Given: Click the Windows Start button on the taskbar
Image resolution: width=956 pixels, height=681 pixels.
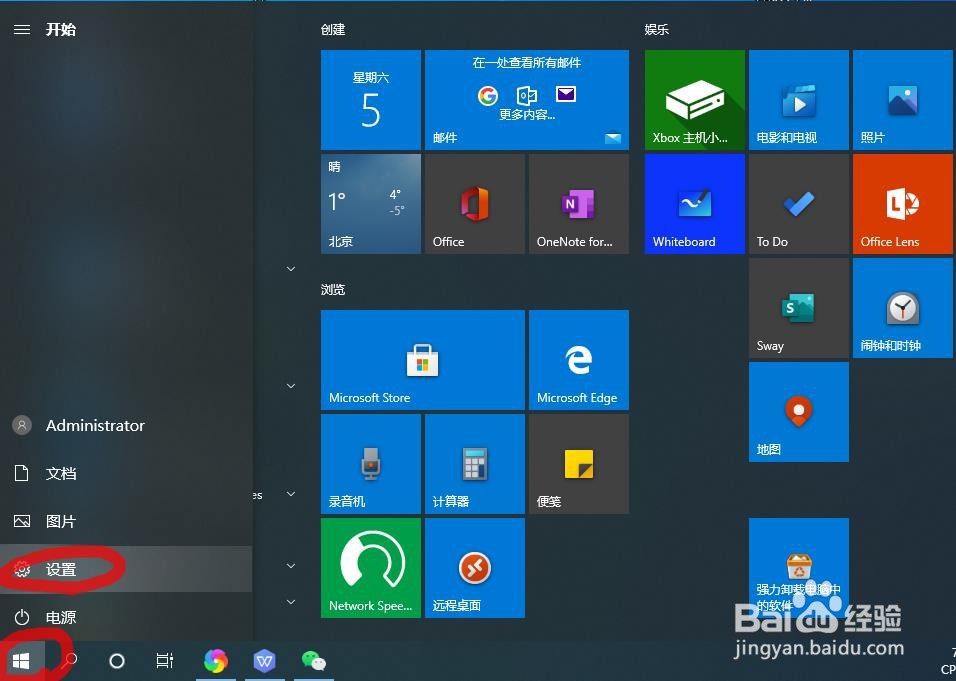Looking at the screenshot, I should 21,660.
